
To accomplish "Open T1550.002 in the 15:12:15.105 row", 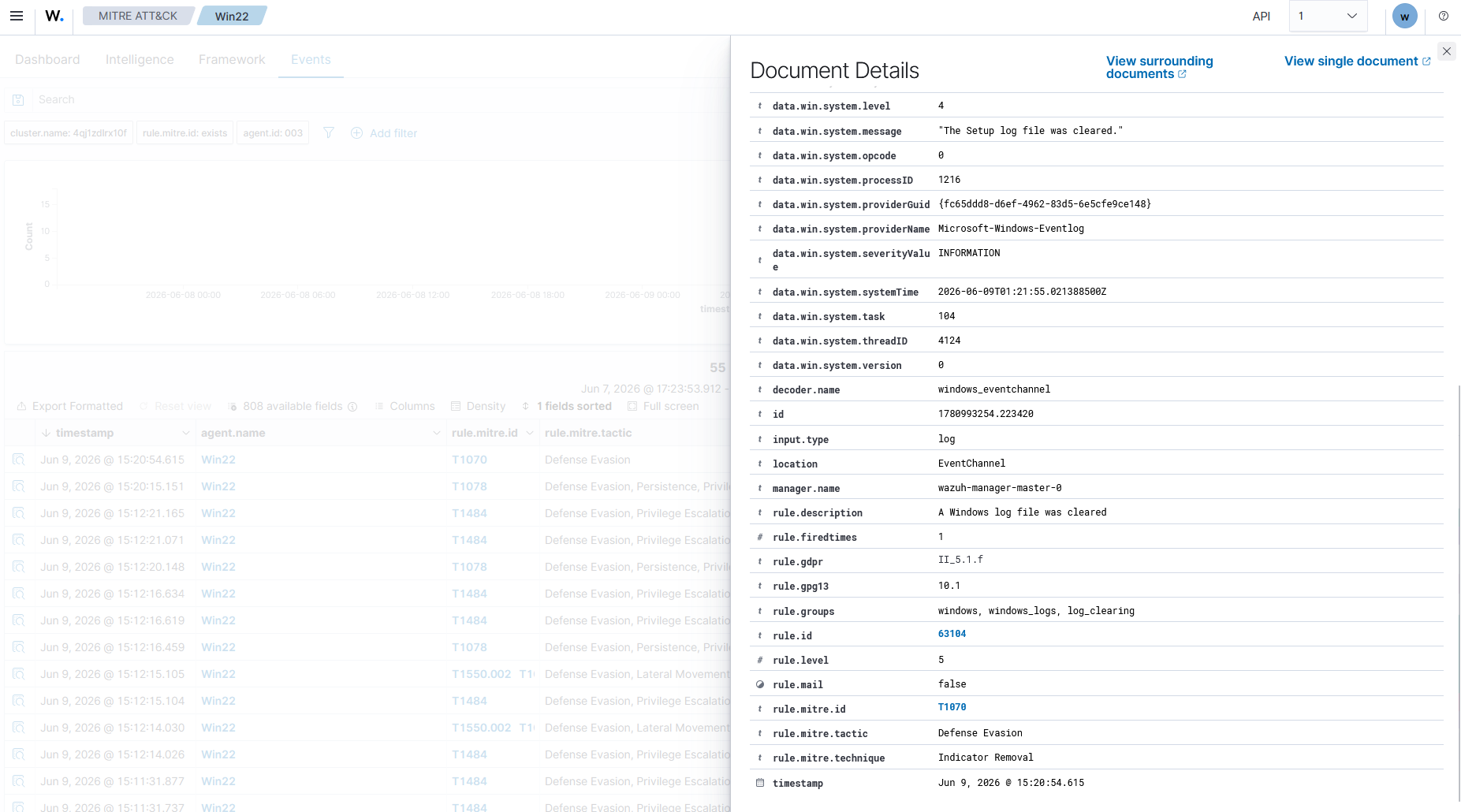I will pyautogui.click(x=481, y=674).
